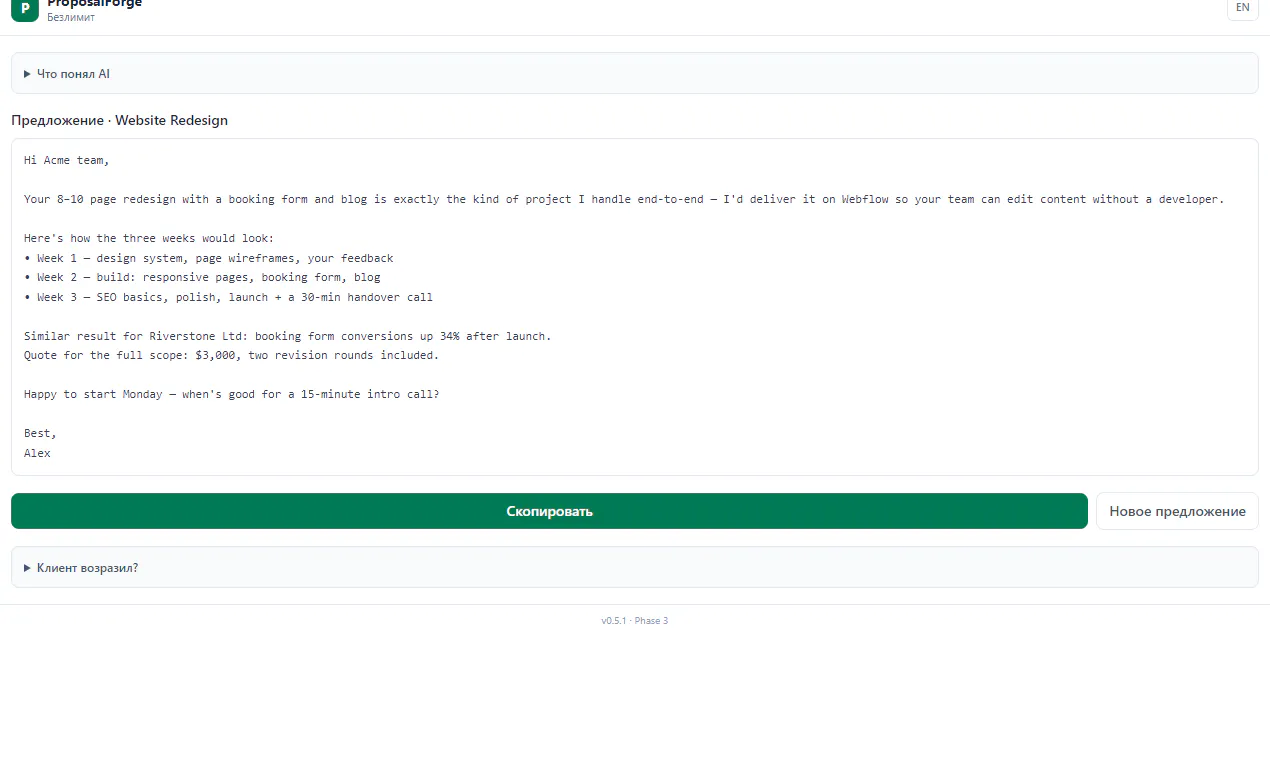This screenshot has height=760, width=1270.
Task: Click the 'Hi Acme team,' greeting line
Action: [x=67, y=160]
